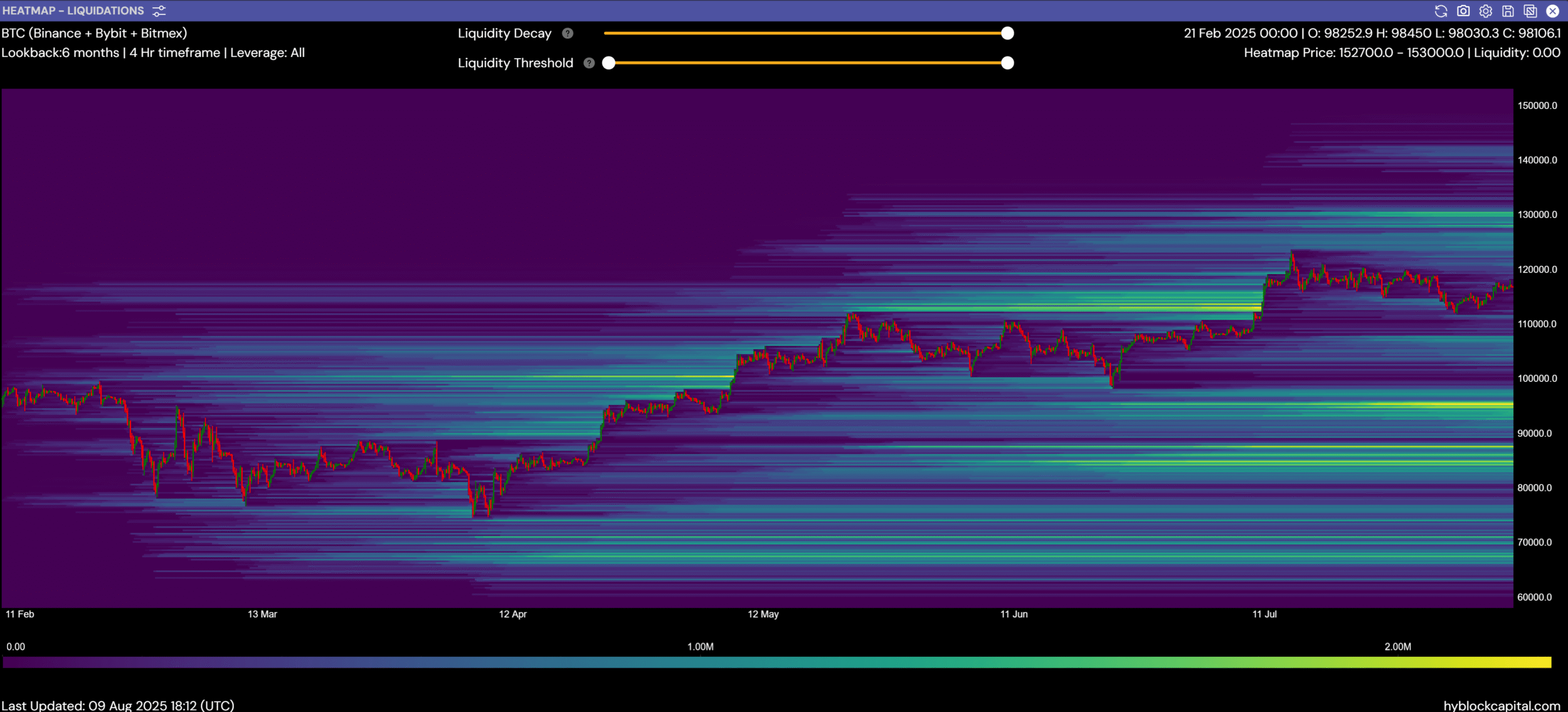Open the heatmap settings gear
The image size is (1568, 712).
pos(1485,11)
